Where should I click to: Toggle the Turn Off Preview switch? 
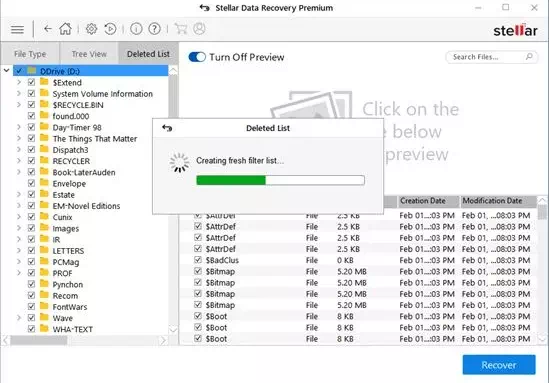click(x=197, y=57)
